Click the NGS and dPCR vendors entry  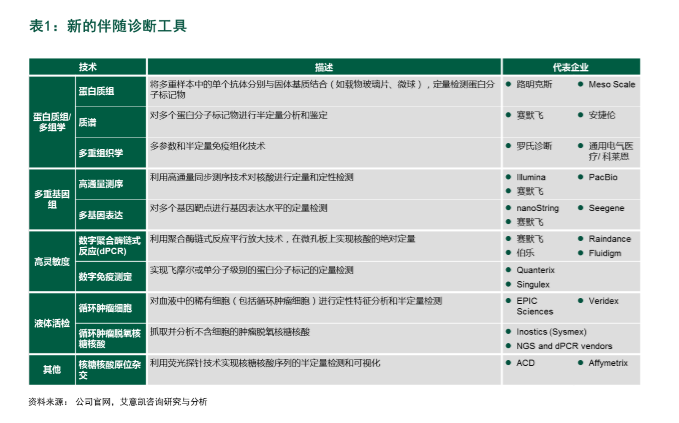click(x=564, y=345)
